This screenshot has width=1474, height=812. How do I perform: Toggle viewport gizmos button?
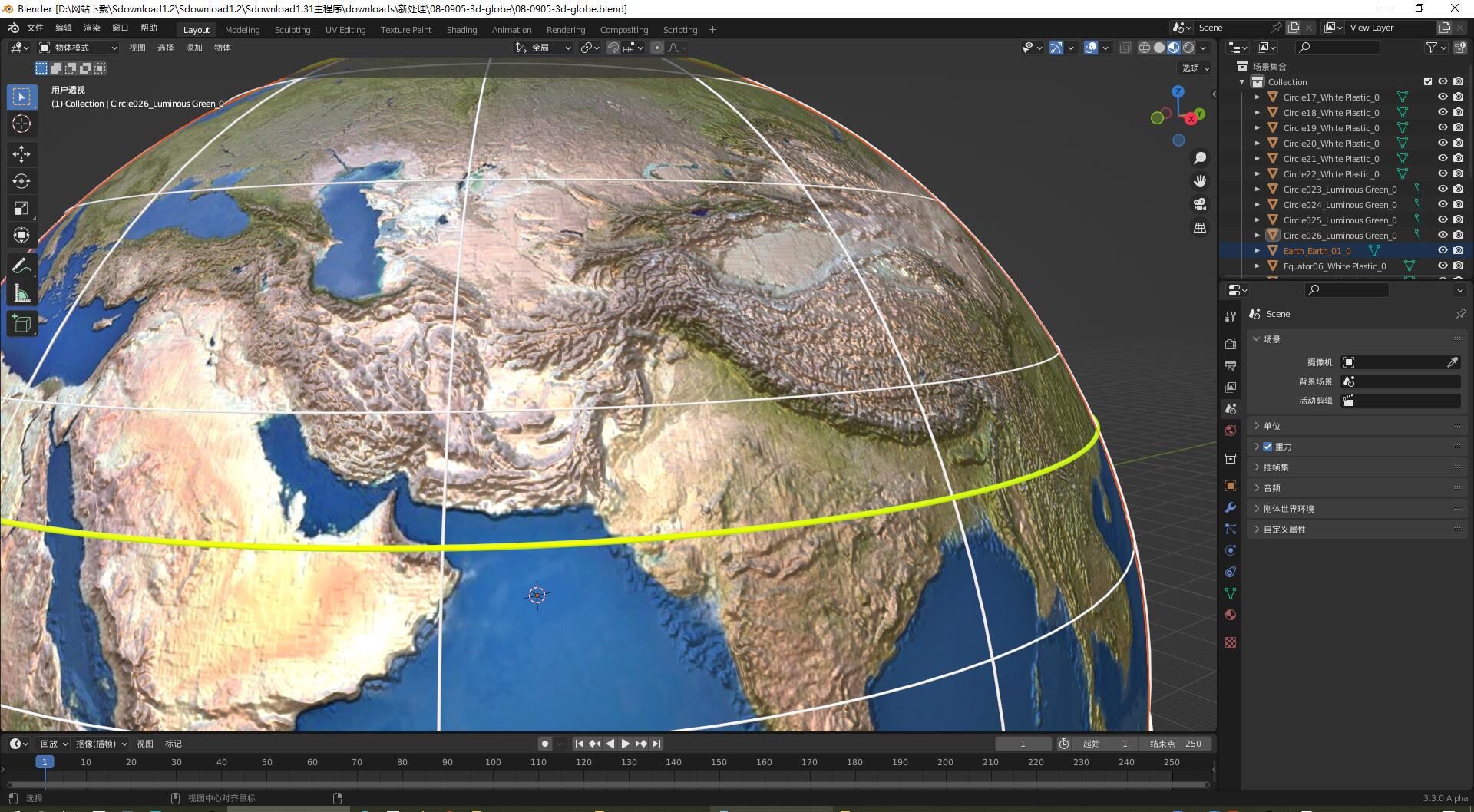point(1056,48)
